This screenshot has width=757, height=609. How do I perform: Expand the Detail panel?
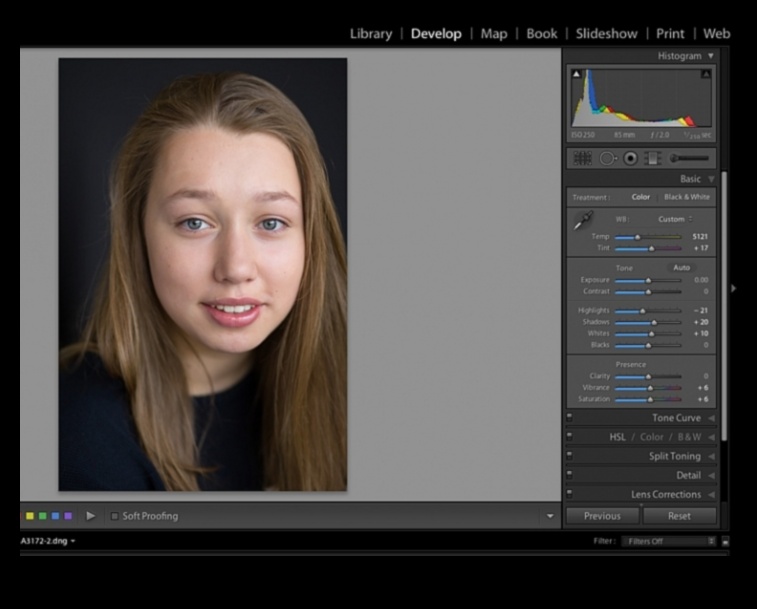click(711, 476)
